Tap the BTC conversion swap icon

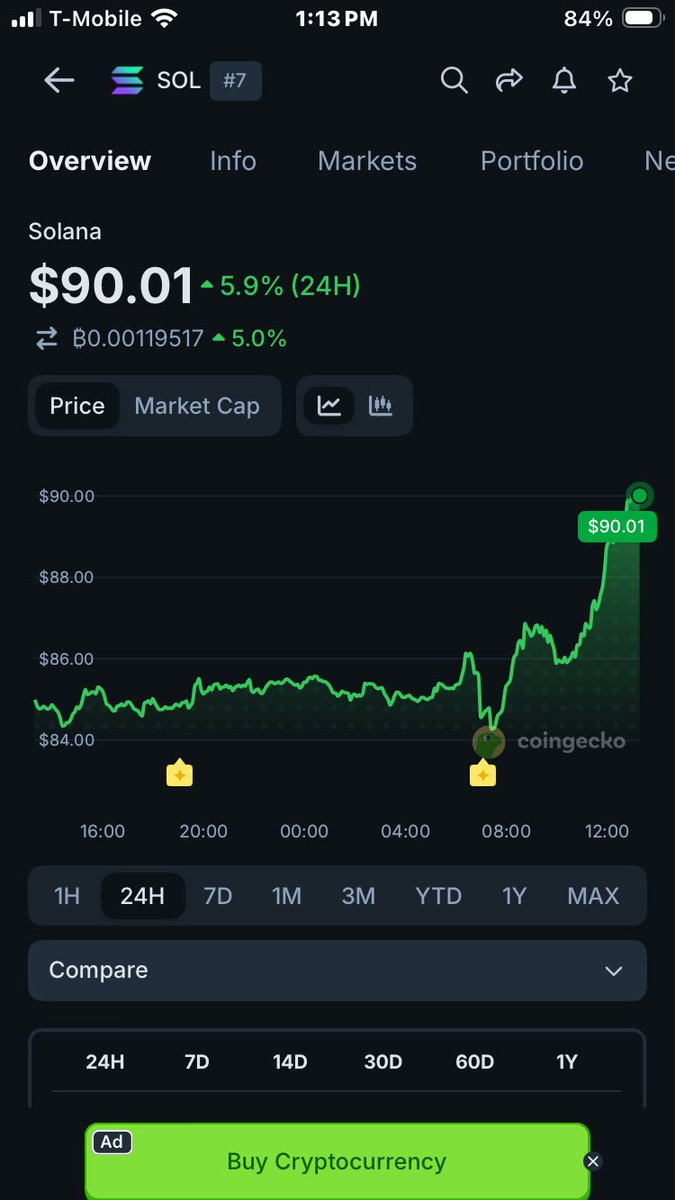point(47,339)
